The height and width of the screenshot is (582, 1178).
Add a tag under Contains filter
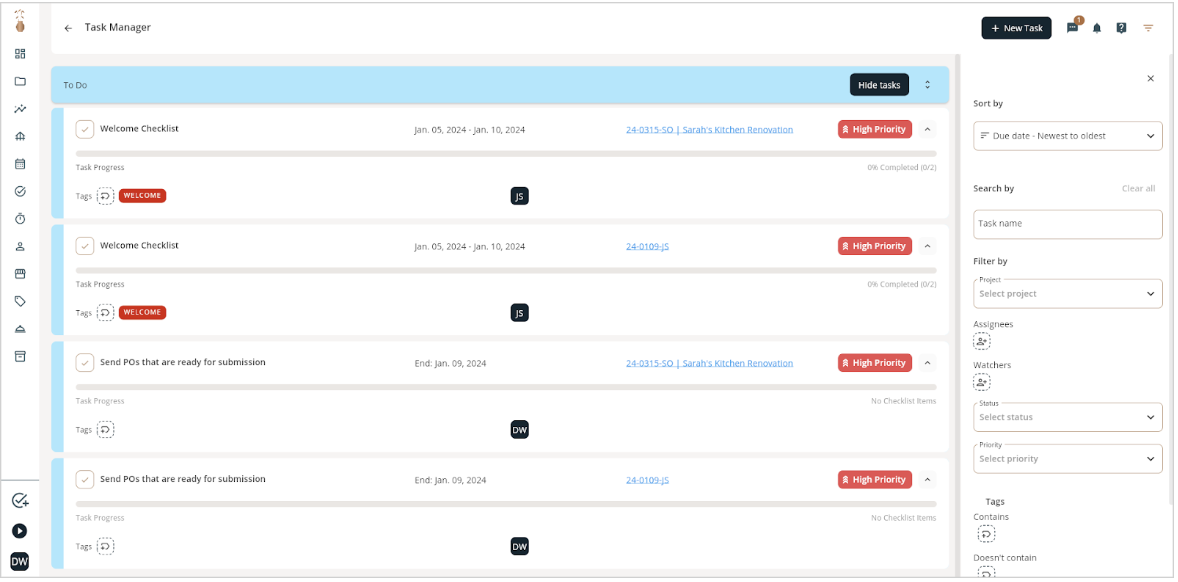986,534
